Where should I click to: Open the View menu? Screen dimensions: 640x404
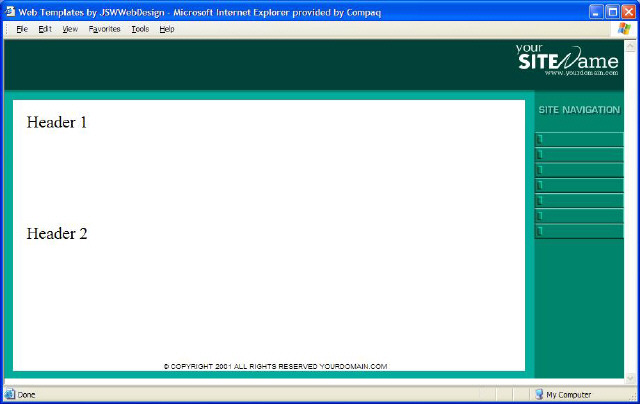tap(69, 29)
